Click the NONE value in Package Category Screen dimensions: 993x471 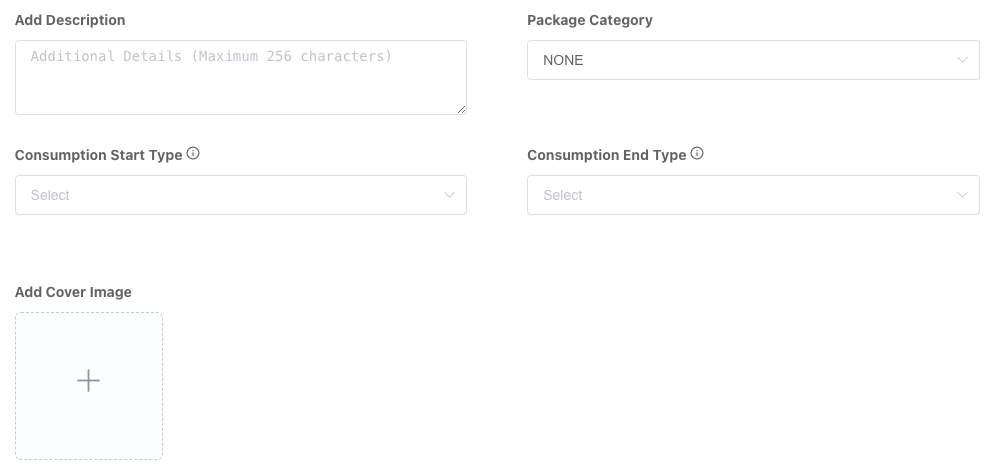point(563,60)
